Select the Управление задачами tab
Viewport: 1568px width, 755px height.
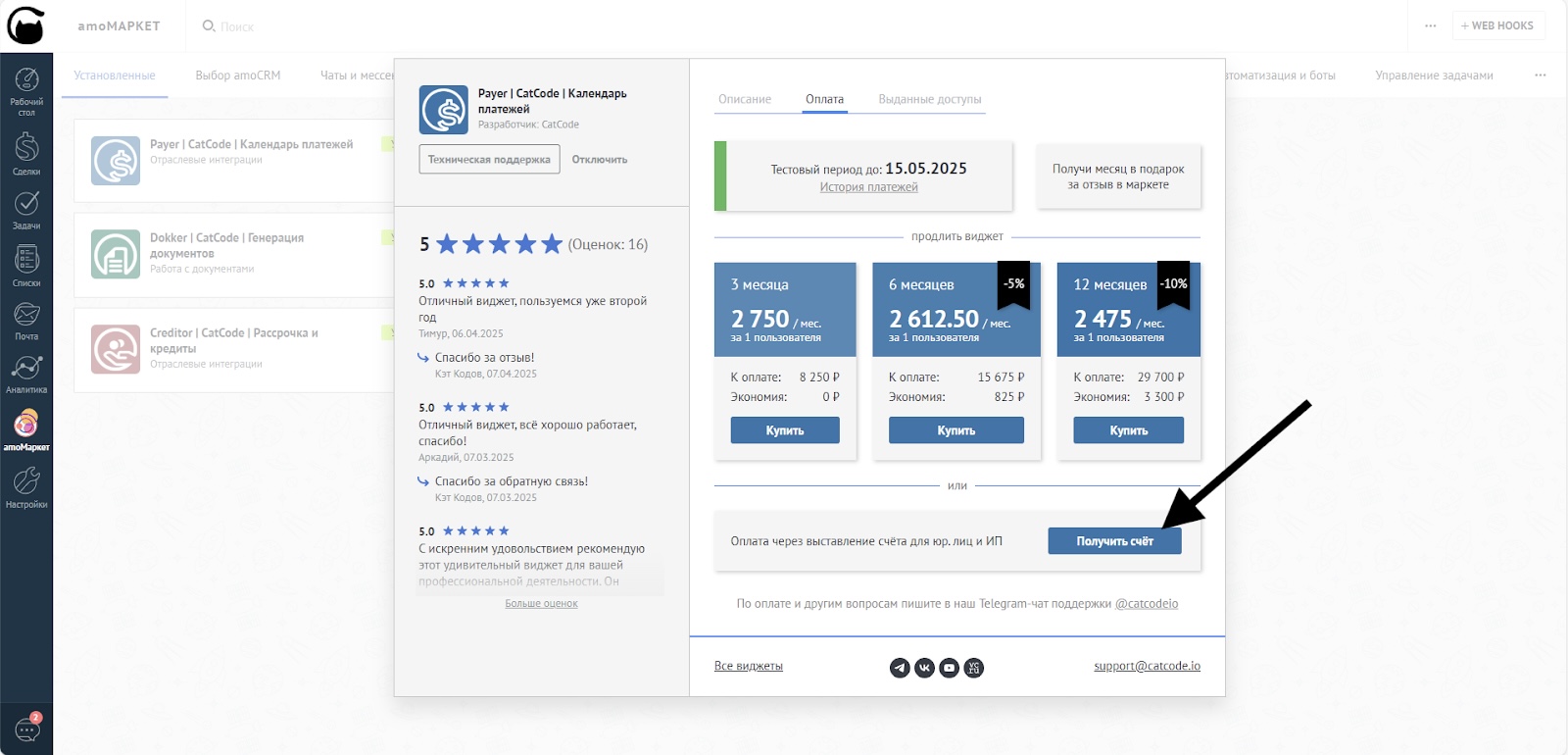click(1434, 75)
